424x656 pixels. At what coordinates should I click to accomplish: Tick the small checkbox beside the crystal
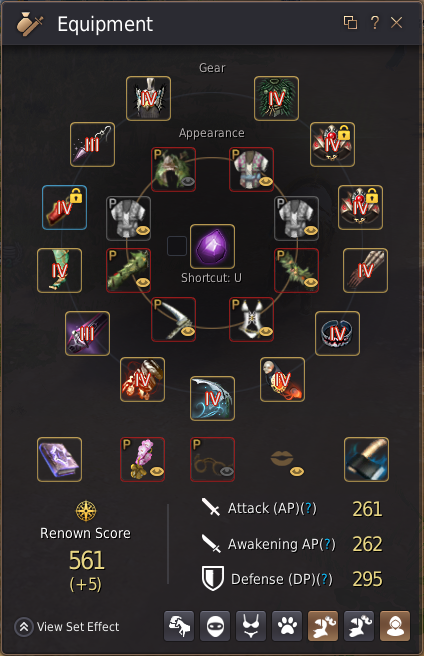[x=177, y=246]
